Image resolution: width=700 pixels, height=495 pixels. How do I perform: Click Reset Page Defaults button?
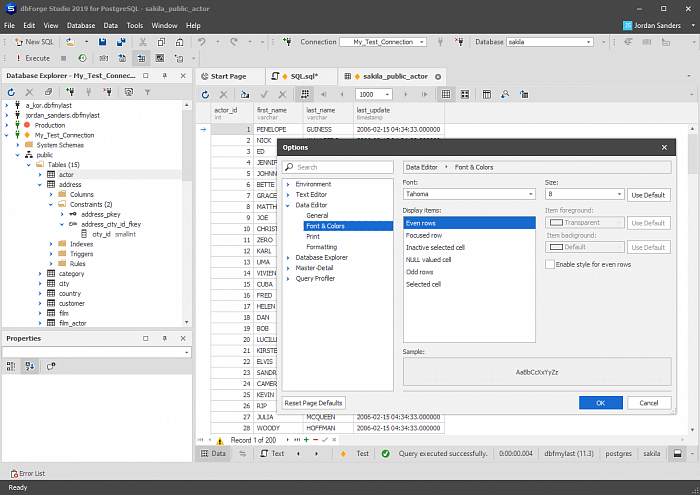(x=313, y=403)
